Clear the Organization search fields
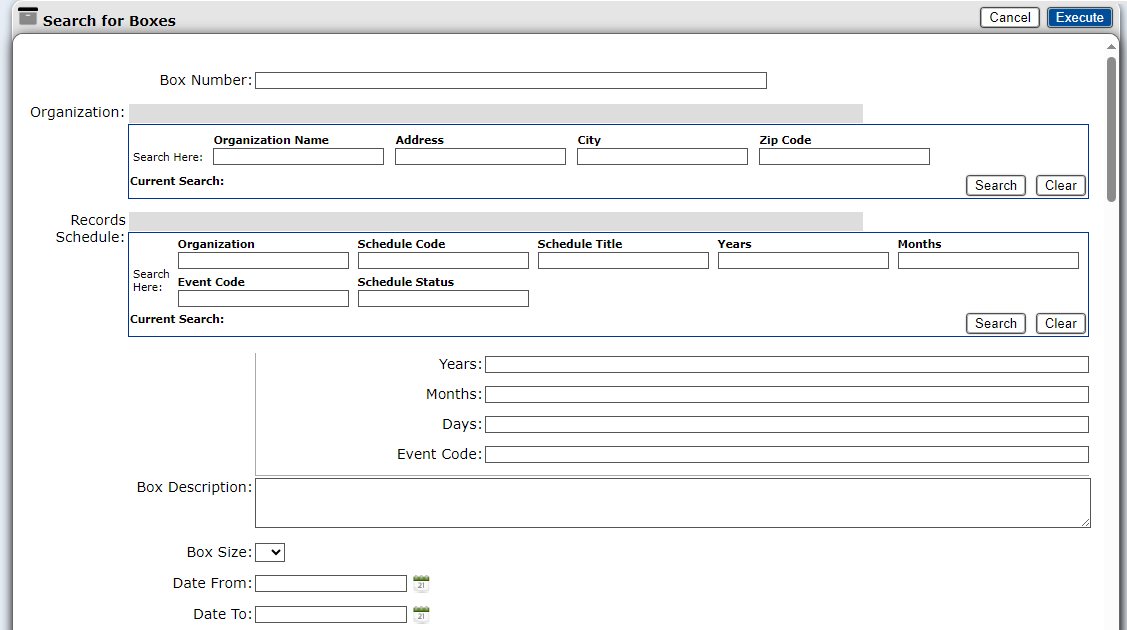 point(1060,185)
